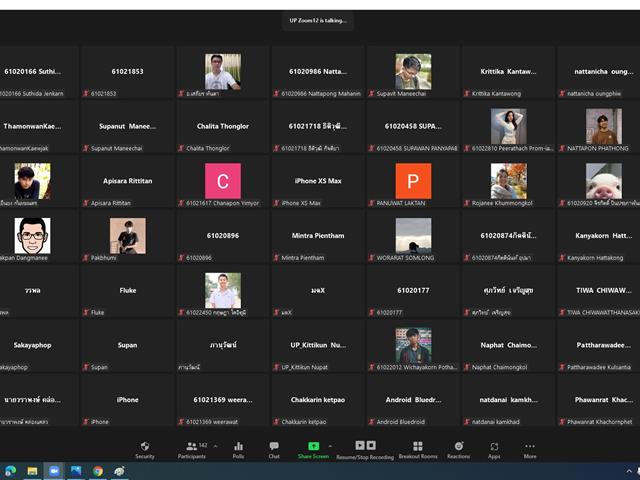This screenshot has height=480, width=640.
Task: Select Kanyakorn Hattakong's tile
Action: point(598,236)
